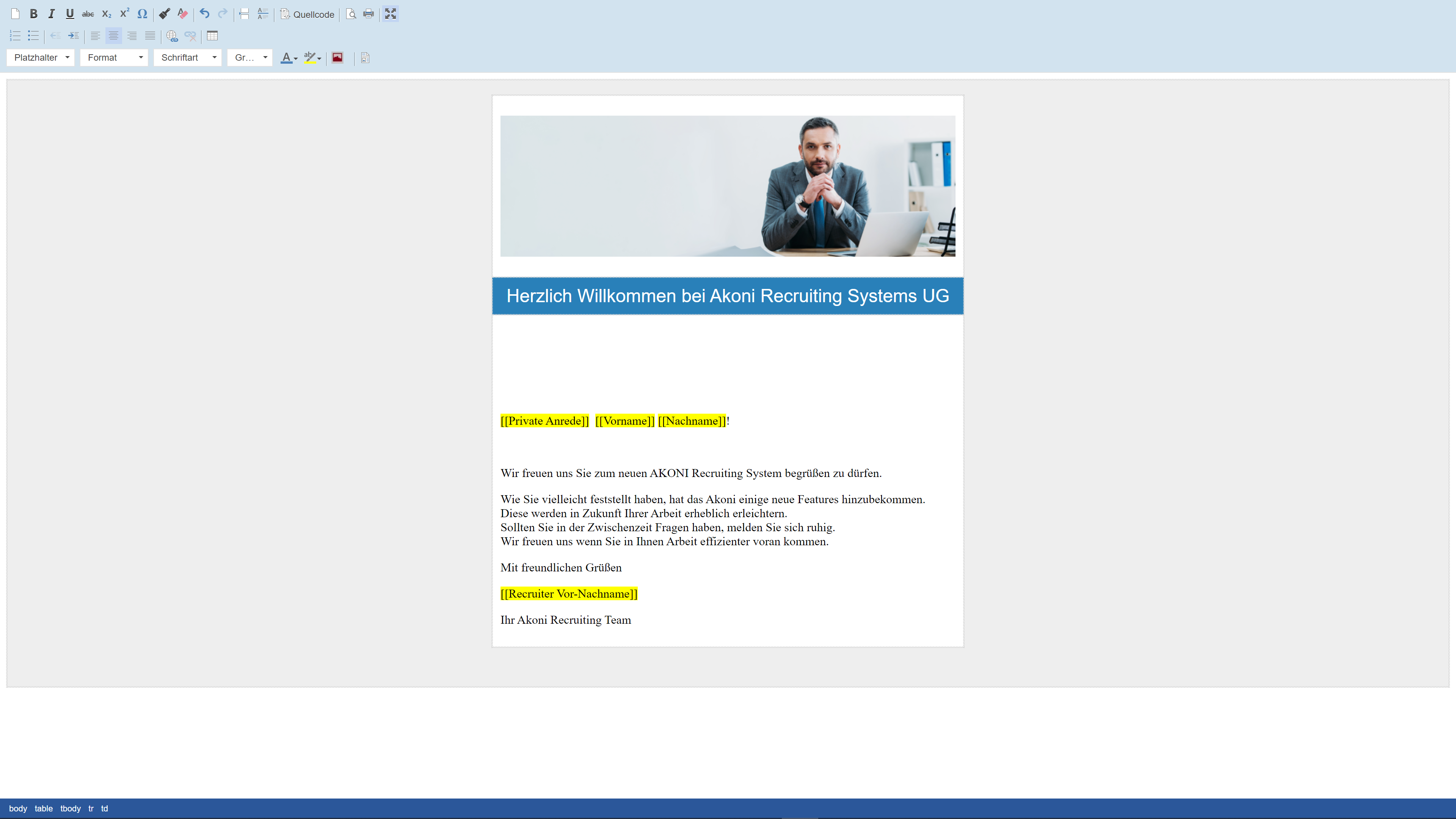The image size is (1456, 819).
Task: Open the font size Gr… dropdown
Action: (250, 58)
